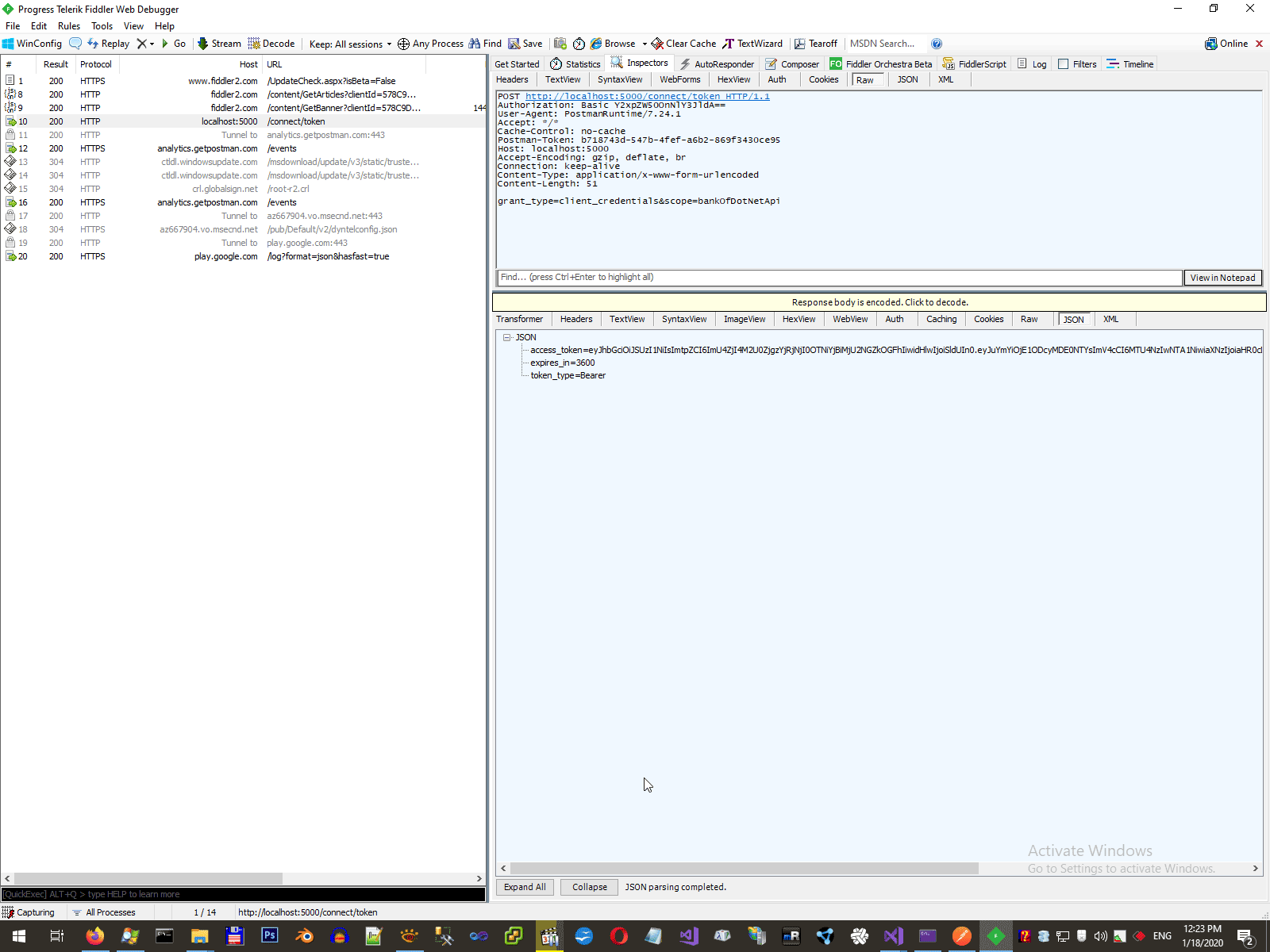This screenshot has height=952, width=1270.
Task: Open Opera from the taskbar
Action: [x=619, y=936]
